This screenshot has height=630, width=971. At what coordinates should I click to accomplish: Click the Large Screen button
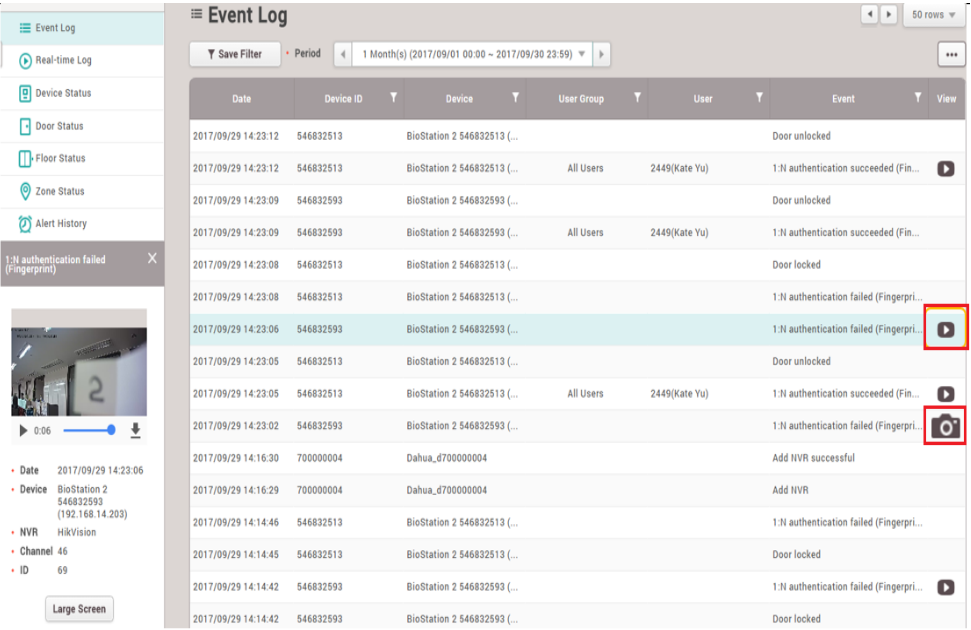pyautogui.click(x=79, y=609)
